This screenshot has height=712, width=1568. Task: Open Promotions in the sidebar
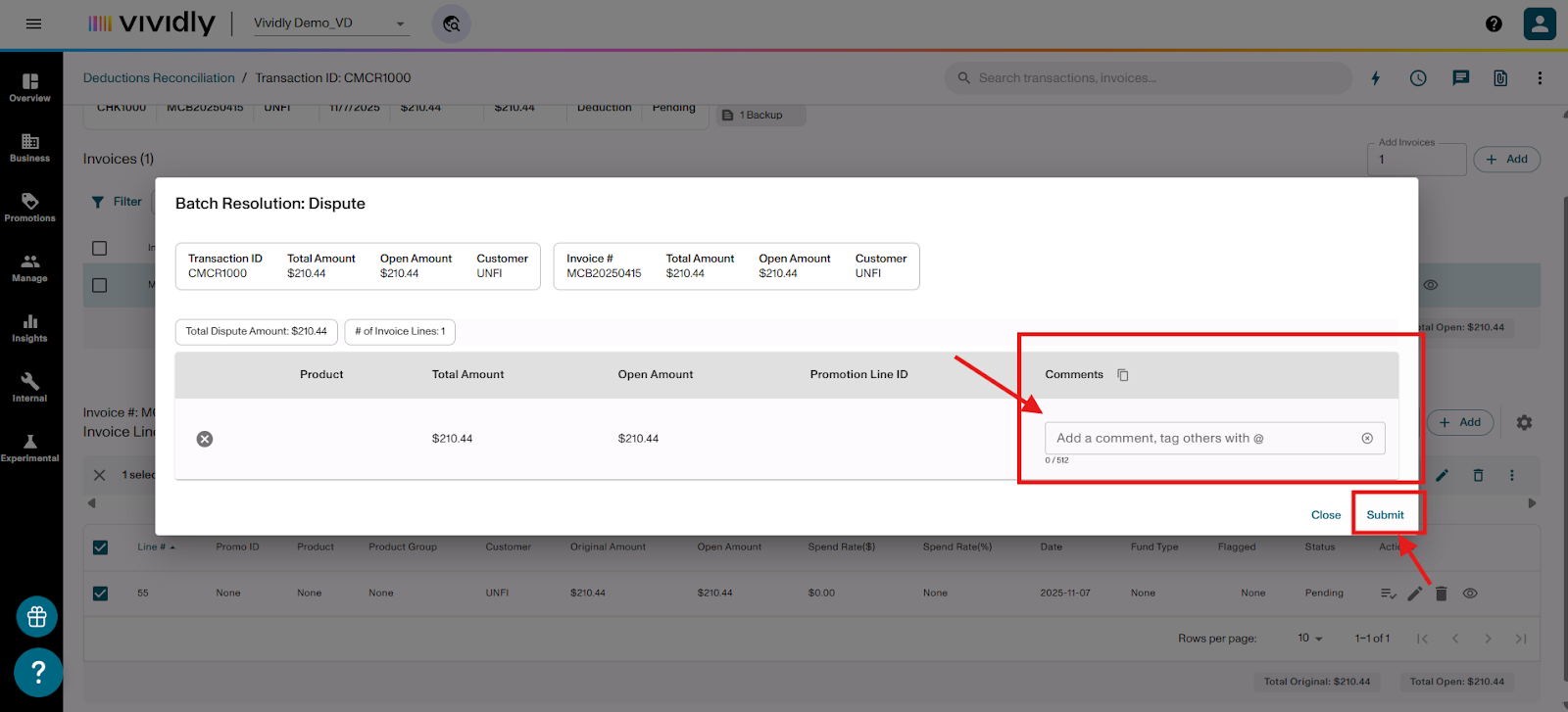tap(30, 208)
